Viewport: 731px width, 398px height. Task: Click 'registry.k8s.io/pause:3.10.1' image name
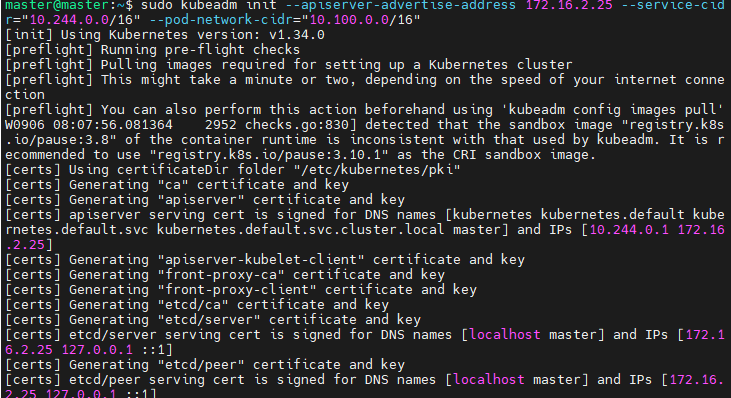click(x=269, y=155)
